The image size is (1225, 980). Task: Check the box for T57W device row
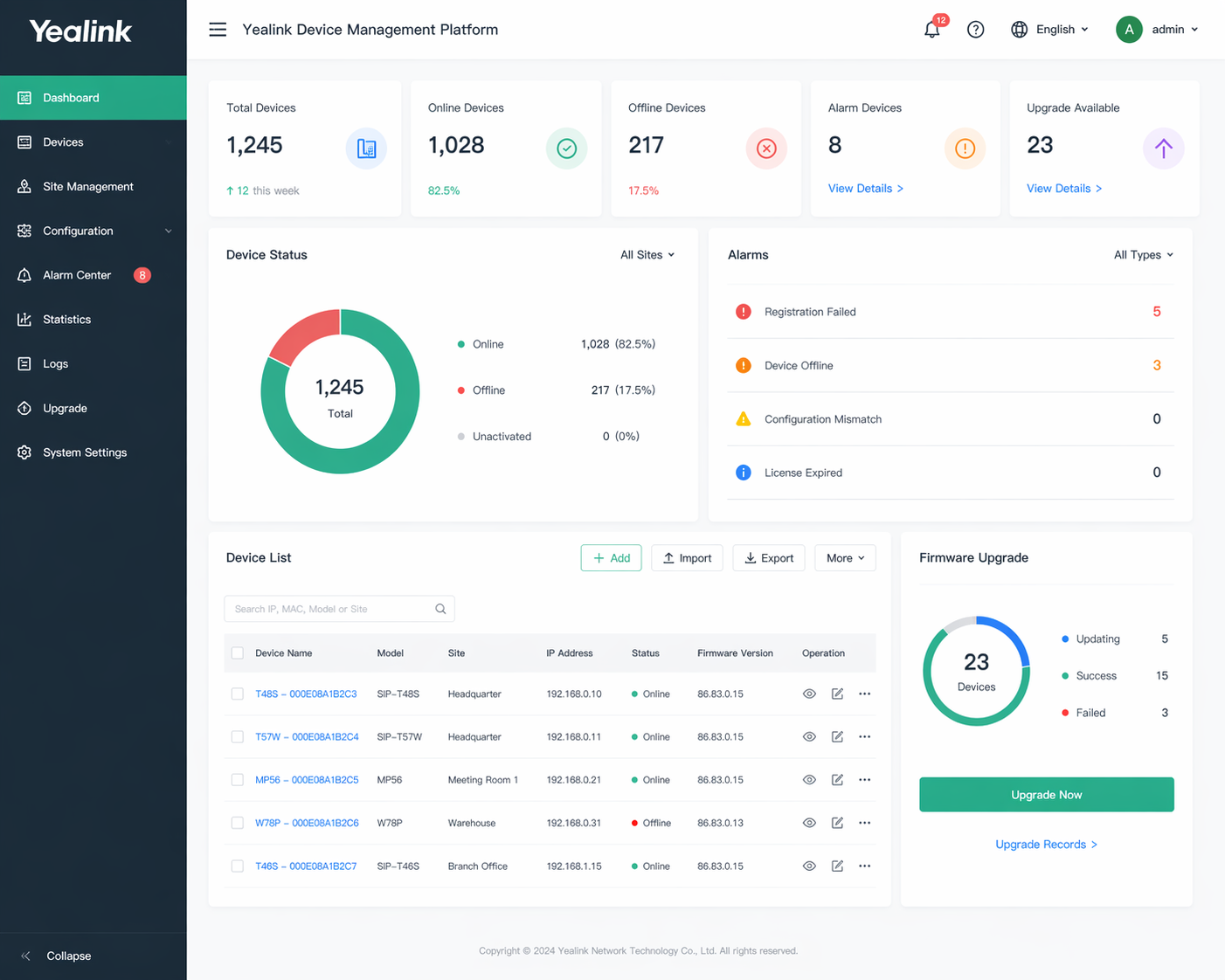click(238, 736)
